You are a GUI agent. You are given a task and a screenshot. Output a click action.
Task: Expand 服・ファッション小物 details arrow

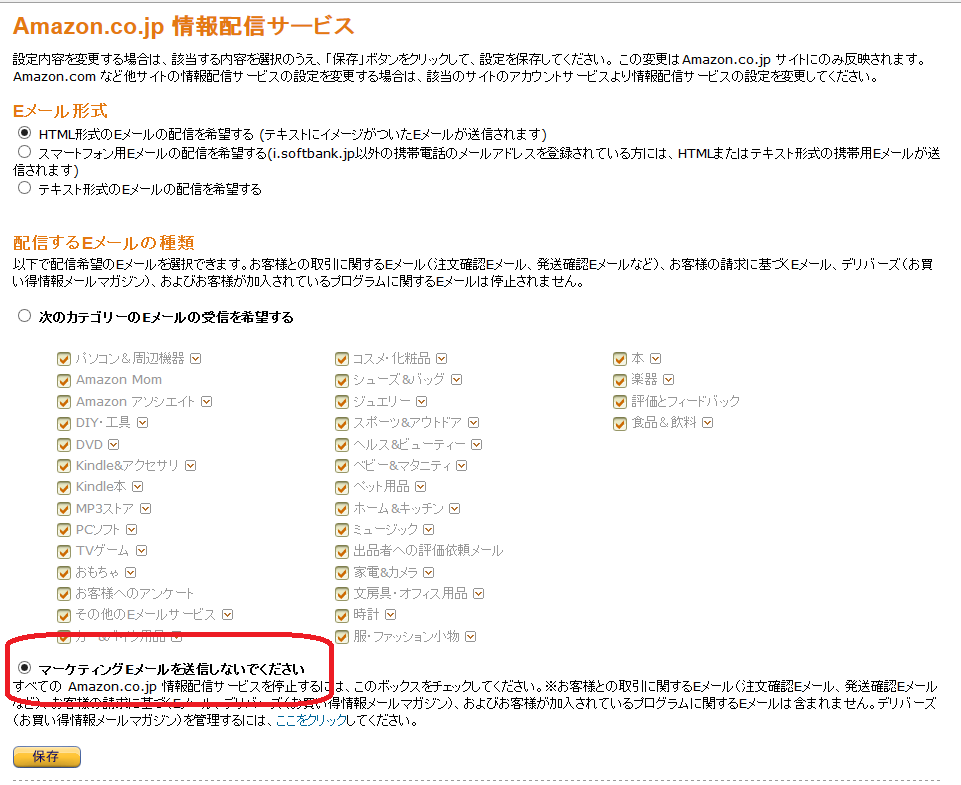pos(471,637)
